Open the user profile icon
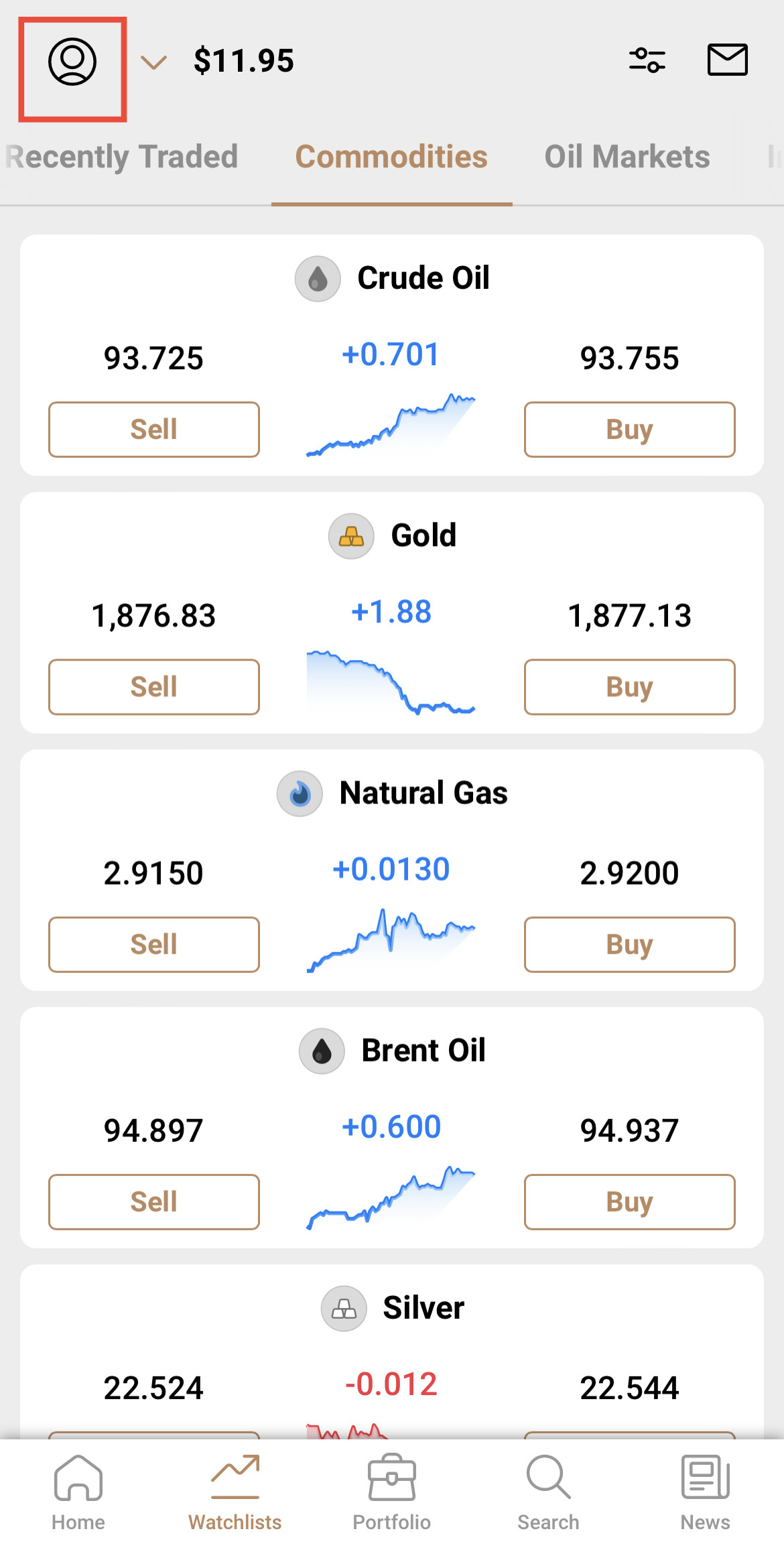 72,62
